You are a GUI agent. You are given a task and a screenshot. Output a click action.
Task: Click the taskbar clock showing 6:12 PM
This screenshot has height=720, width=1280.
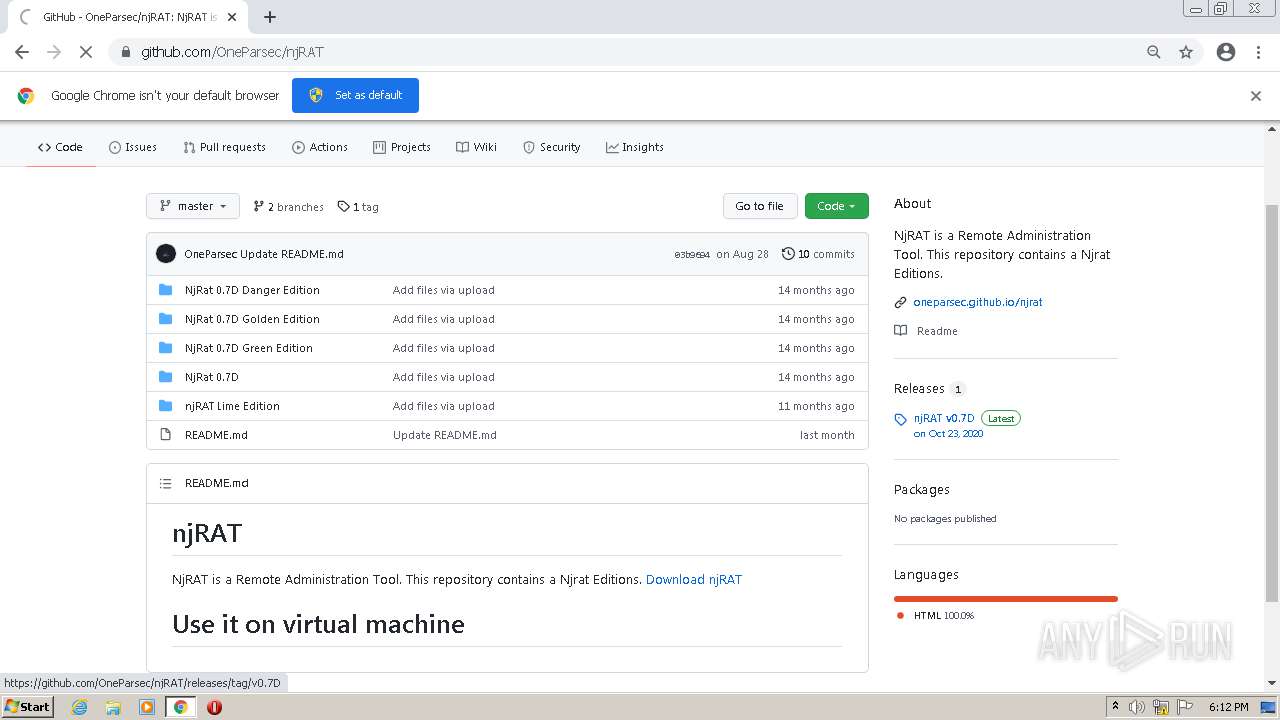1228,707
